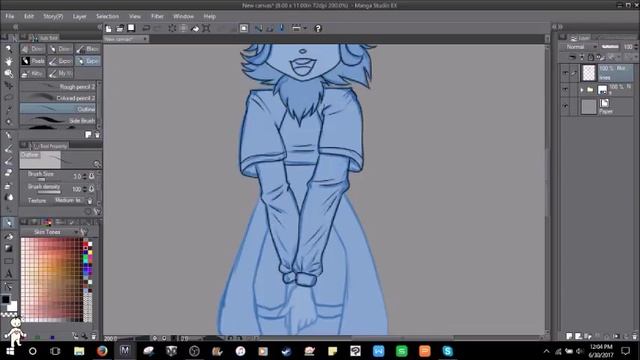Click the New document icon in toolbar
This screenshot has height=360, width=640.
point(108,28)
